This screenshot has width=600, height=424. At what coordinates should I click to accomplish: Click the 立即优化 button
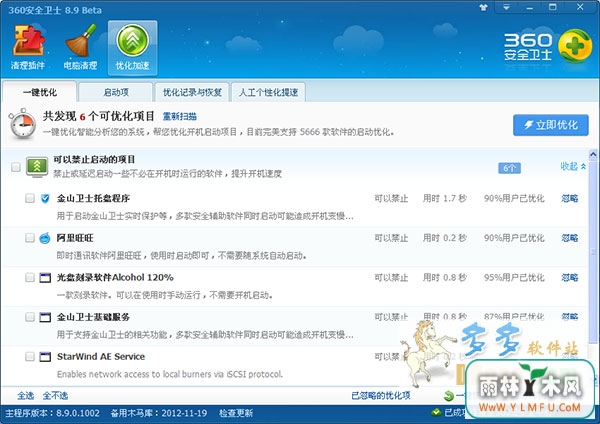pos(551,125)
